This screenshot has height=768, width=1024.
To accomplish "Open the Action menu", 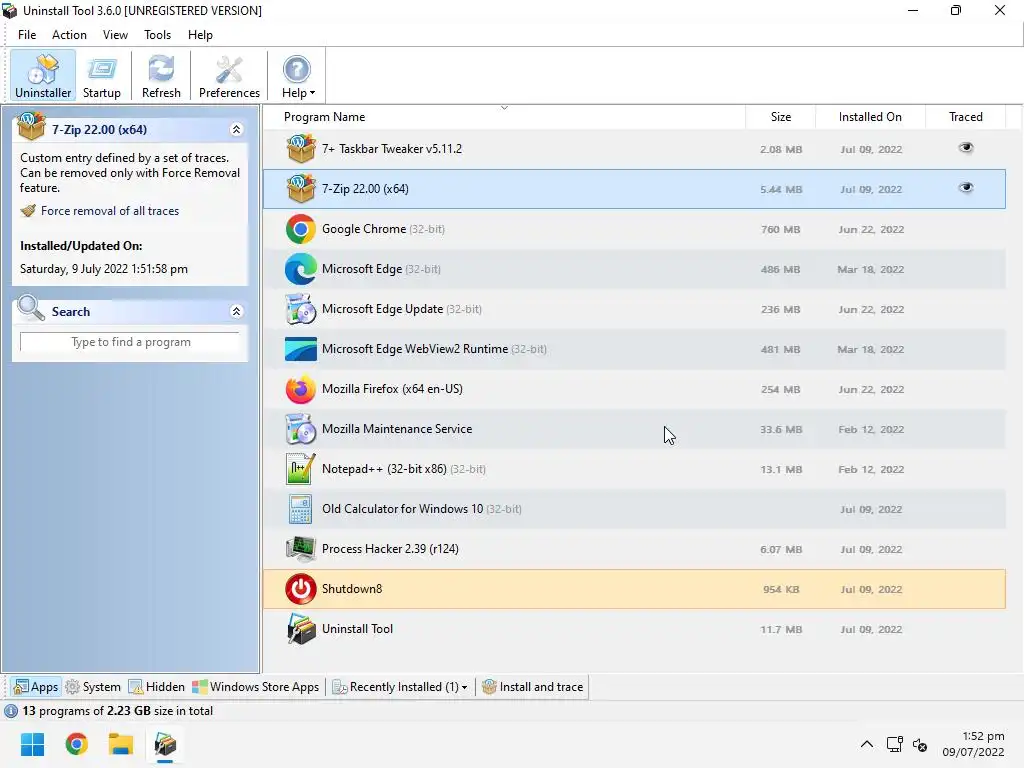I will click(x=69, y=35).
